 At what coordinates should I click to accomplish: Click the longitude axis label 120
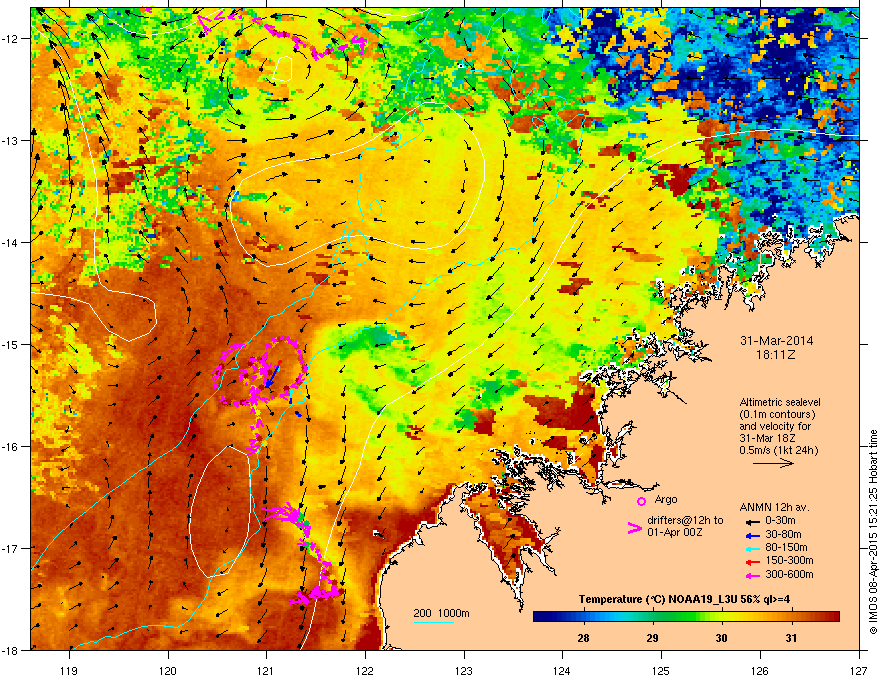click(168, 670)
